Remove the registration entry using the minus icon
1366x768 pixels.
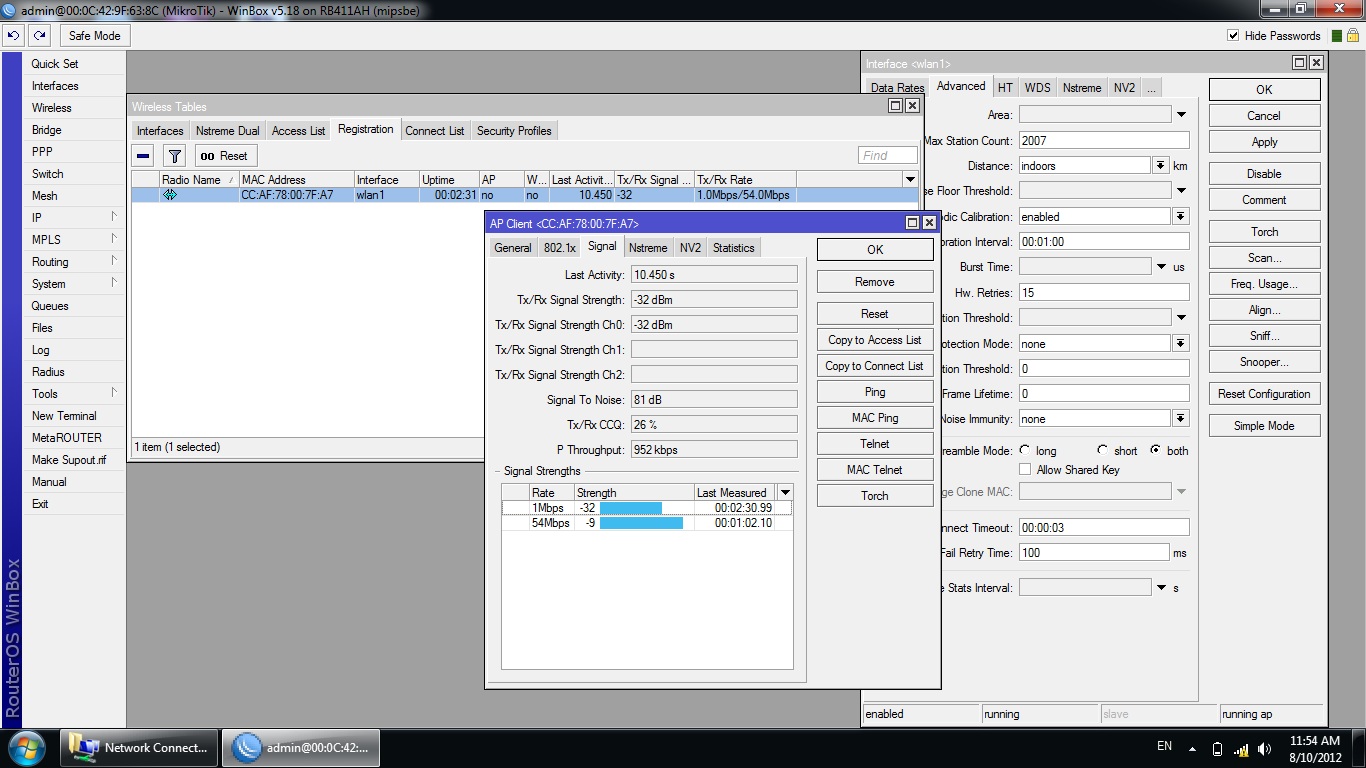pos(141,155)
